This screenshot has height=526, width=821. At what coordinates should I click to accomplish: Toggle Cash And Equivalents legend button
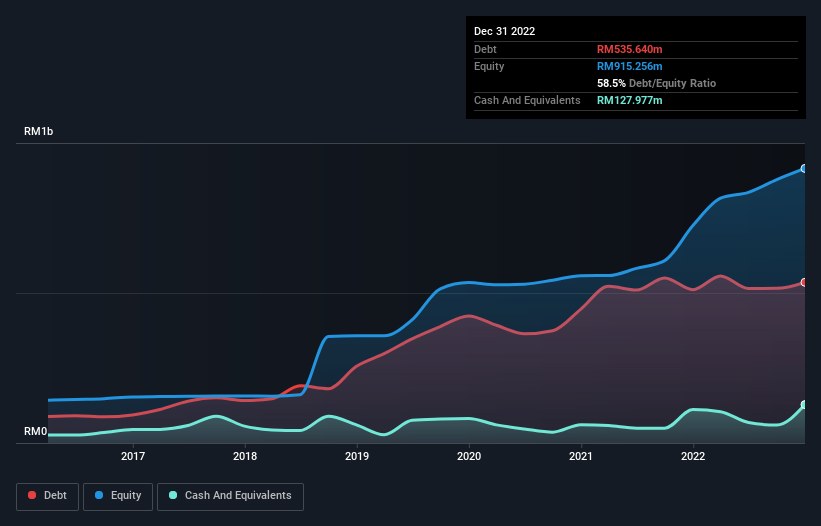coord(230,496)
